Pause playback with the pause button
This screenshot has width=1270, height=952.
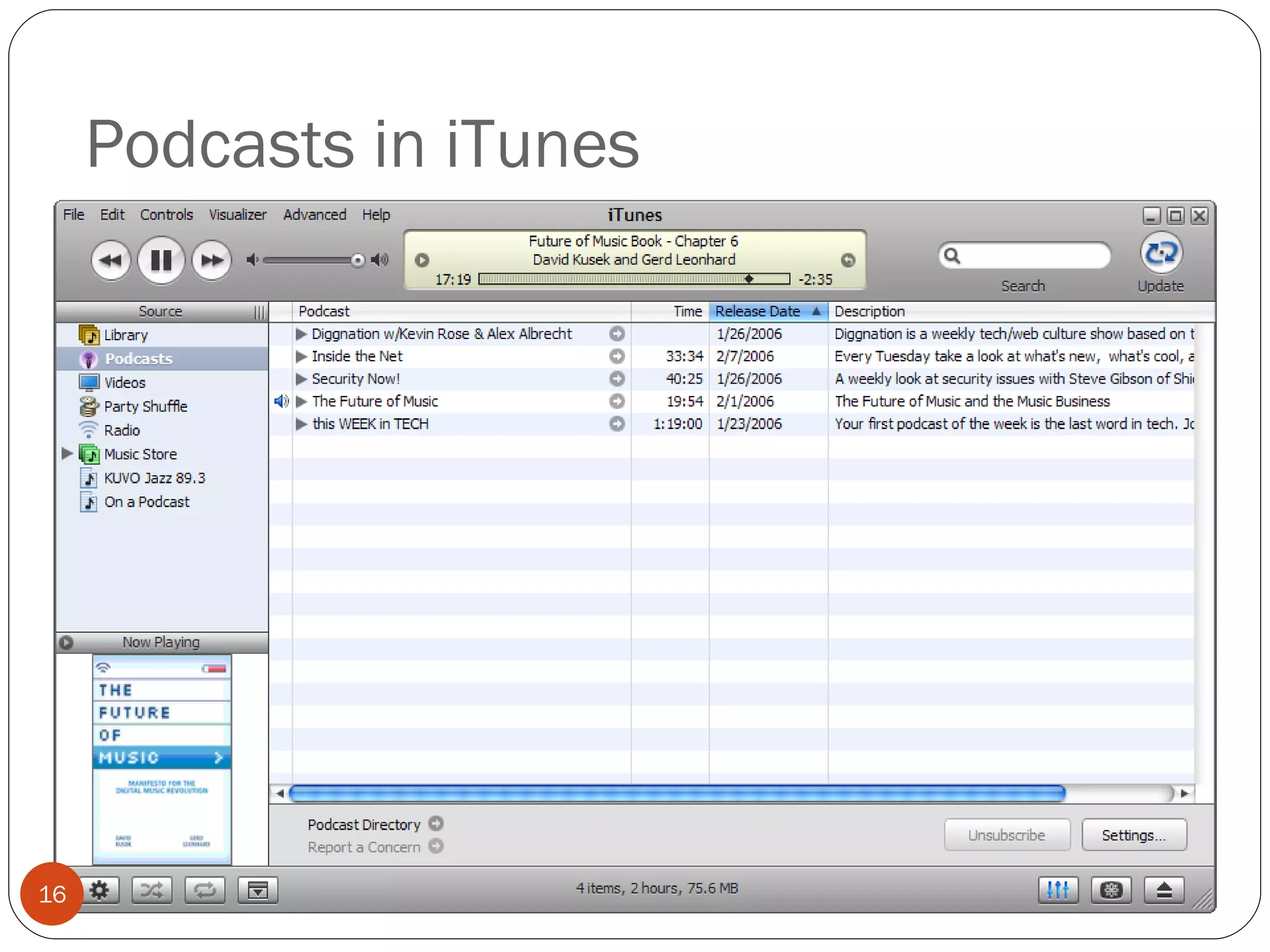(161, 260)
